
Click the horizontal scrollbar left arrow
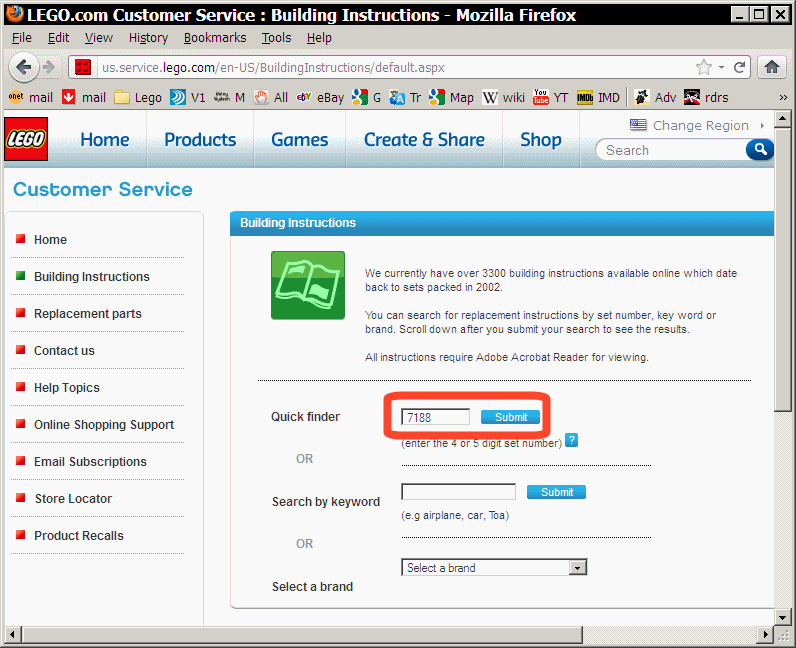[x=13, y=634]
